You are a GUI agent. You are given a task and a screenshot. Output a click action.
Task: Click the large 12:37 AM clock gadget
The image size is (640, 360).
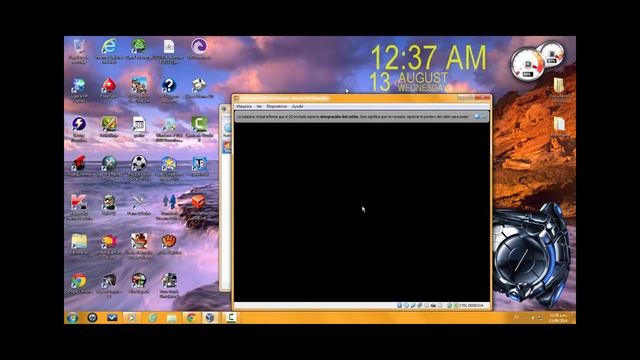click(429, 58)
